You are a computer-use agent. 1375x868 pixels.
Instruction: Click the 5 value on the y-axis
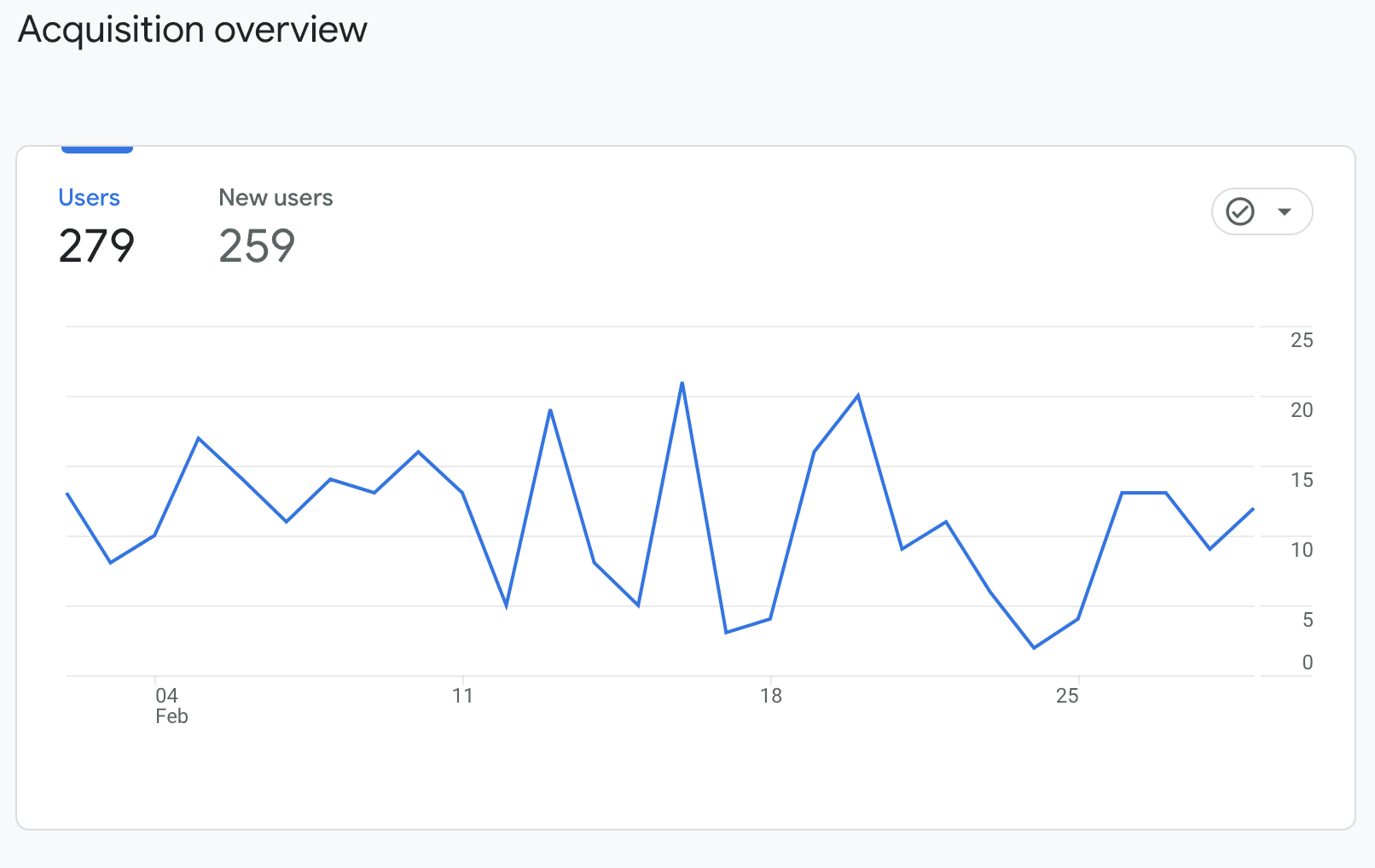click(x=1307, y=620)
